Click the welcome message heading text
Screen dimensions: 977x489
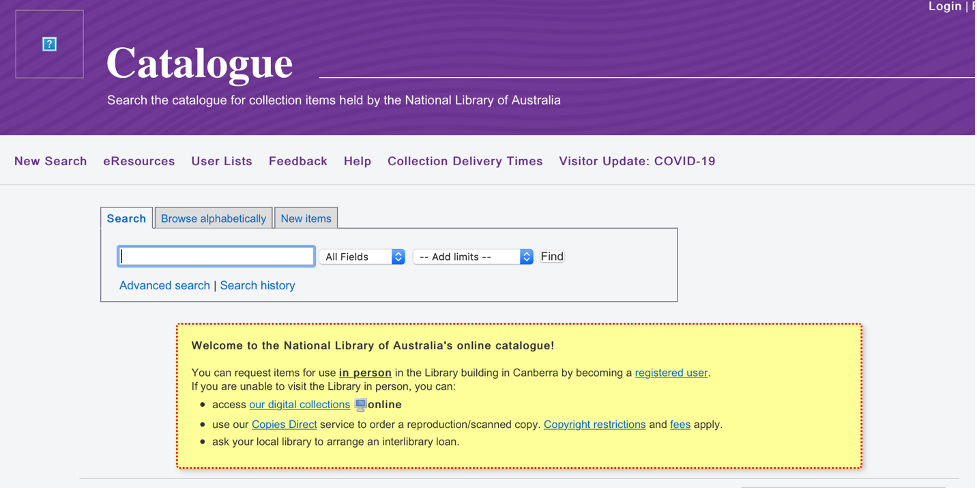click(x=373, y=345)
